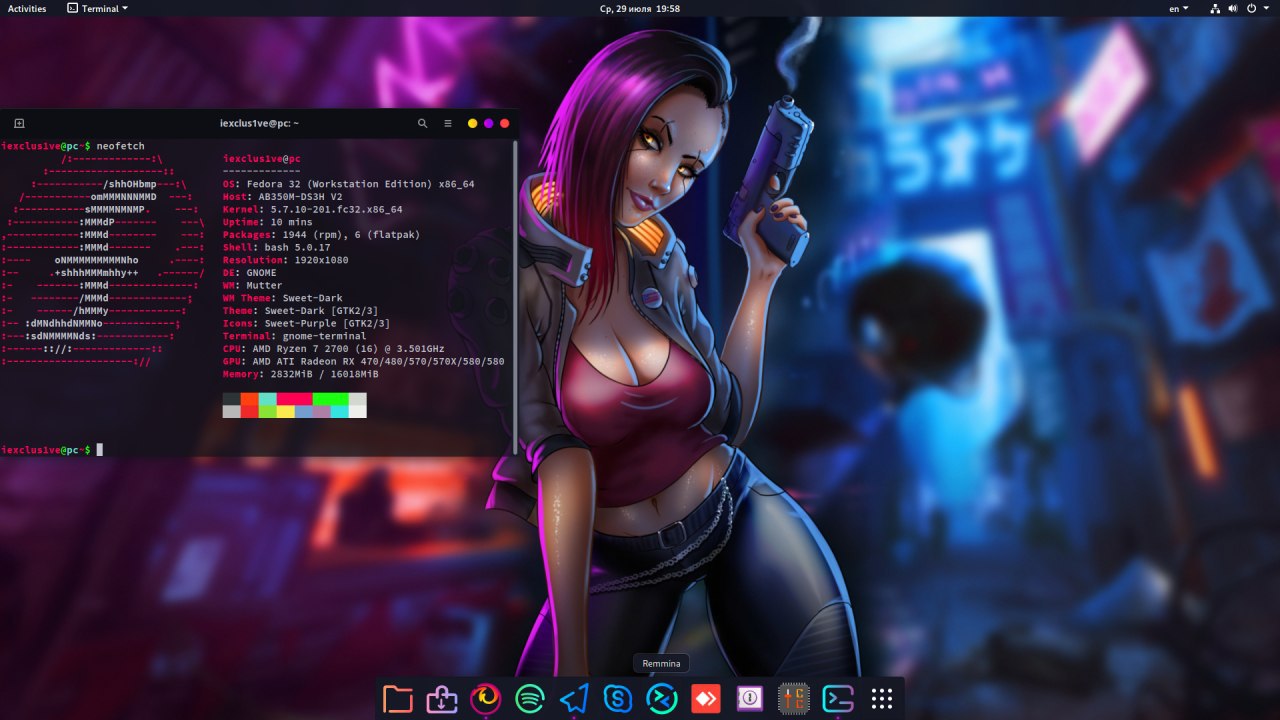Click the 'Terminal: gnome-terminal' line
Screen dimensions: 1280x720
(294, 336)
